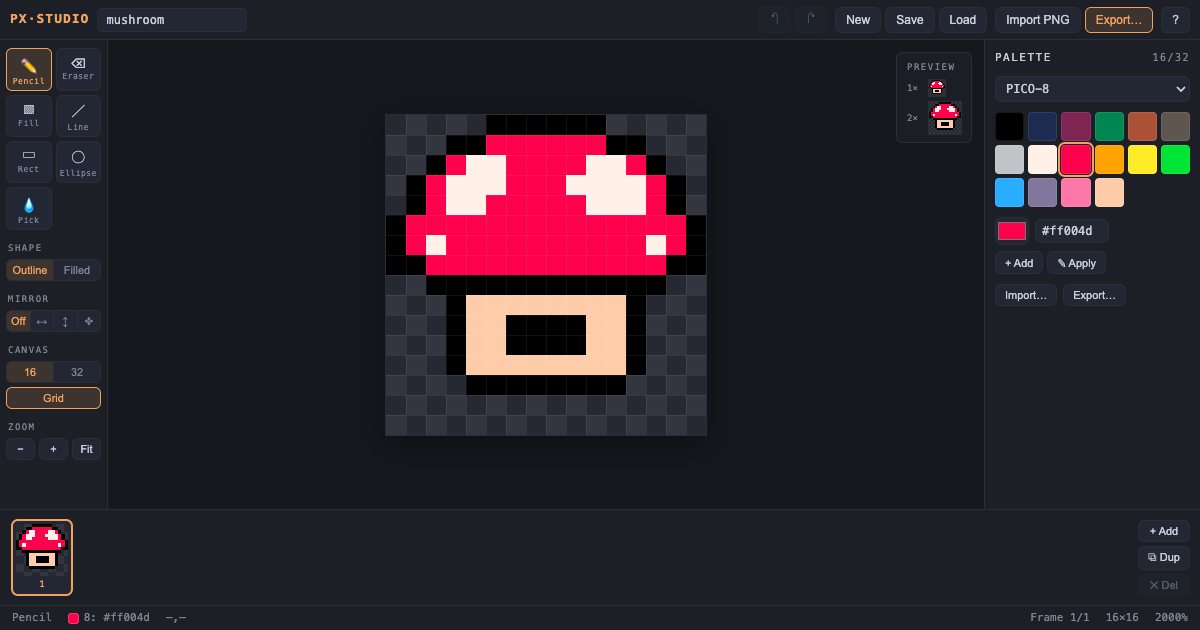Click Save in the top toolbar
Image resolution: width=1200 pixels, height=630 pixels.
click(x=910, y=20)
